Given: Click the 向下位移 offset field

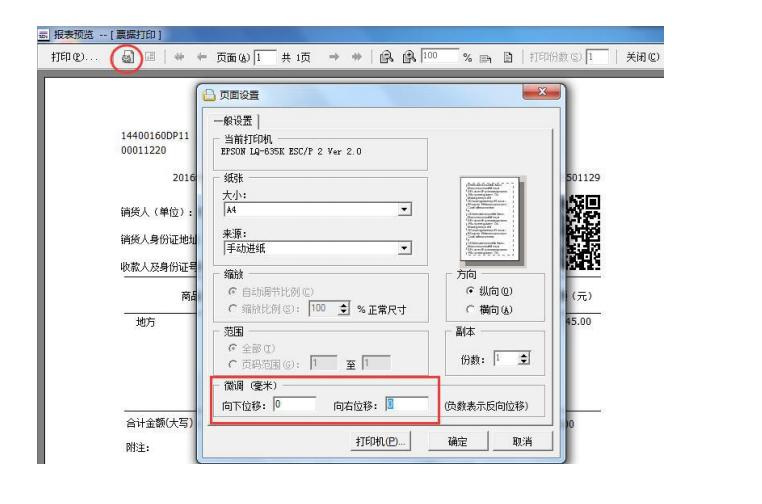Looking at the screenshot, I should [294, 404].
